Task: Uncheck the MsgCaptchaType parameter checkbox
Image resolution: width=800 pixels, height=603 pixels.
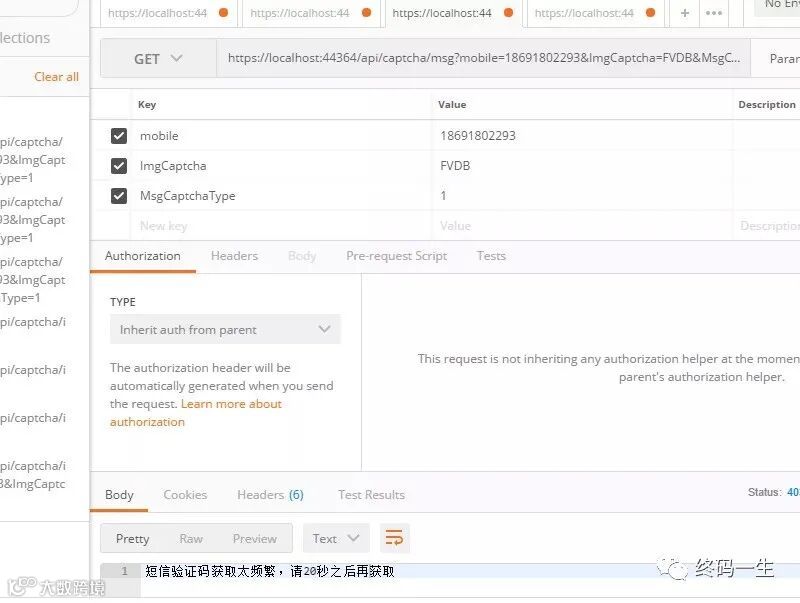Action: 119,196
